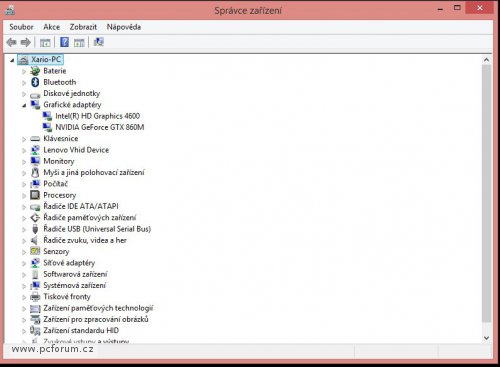Expand the Baterie branch

click(24, 71)
